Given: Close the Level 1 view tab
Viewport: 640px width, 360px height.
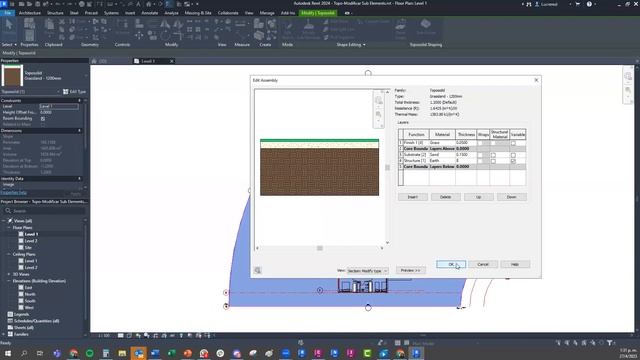Looking at the screenshot, I should [x=171, y=61].
